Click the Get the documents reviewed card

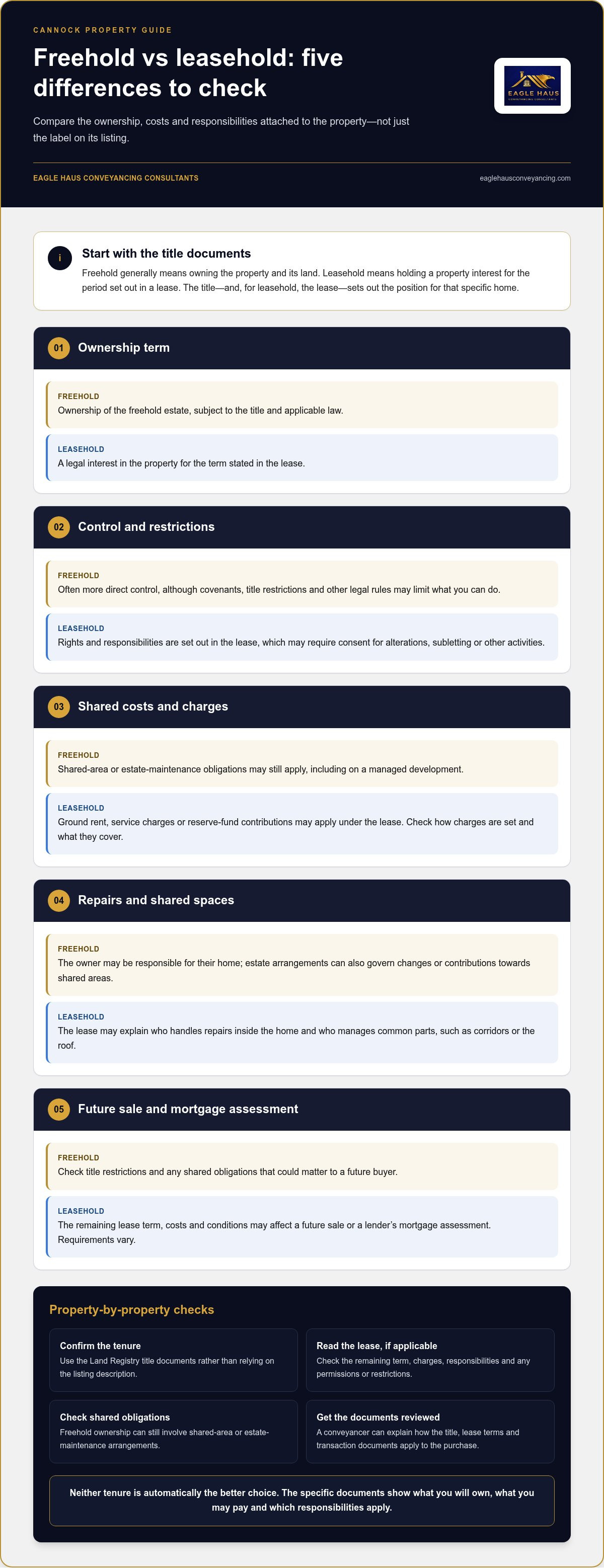[x=430, y=1432]
